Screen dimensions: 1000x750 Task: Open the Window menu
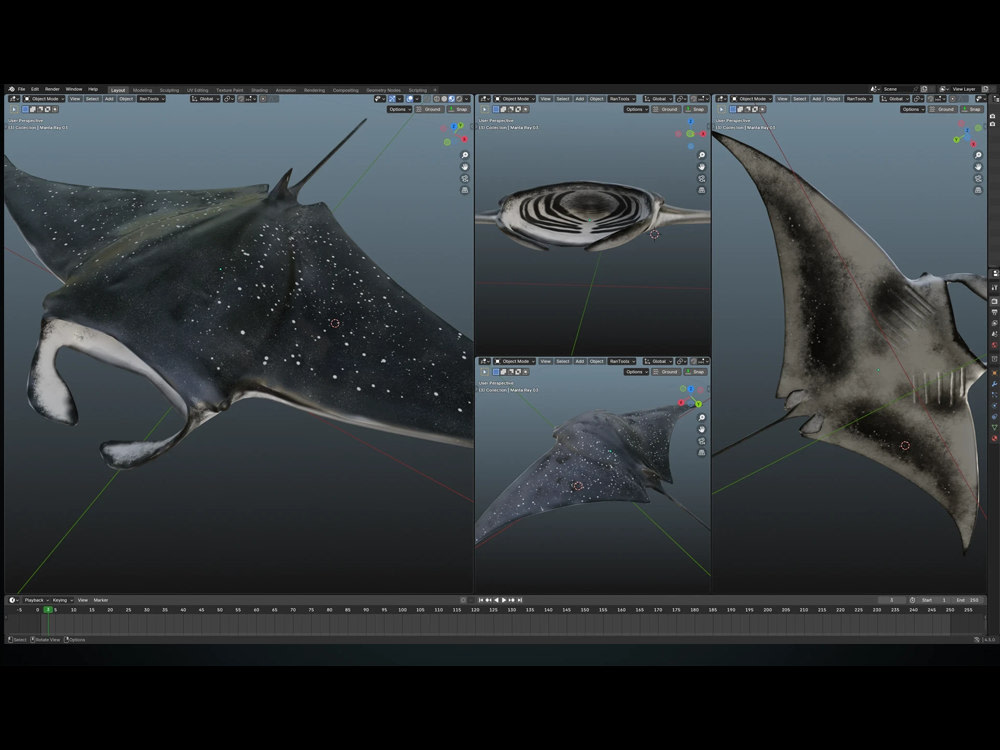[x=74, y=89]
